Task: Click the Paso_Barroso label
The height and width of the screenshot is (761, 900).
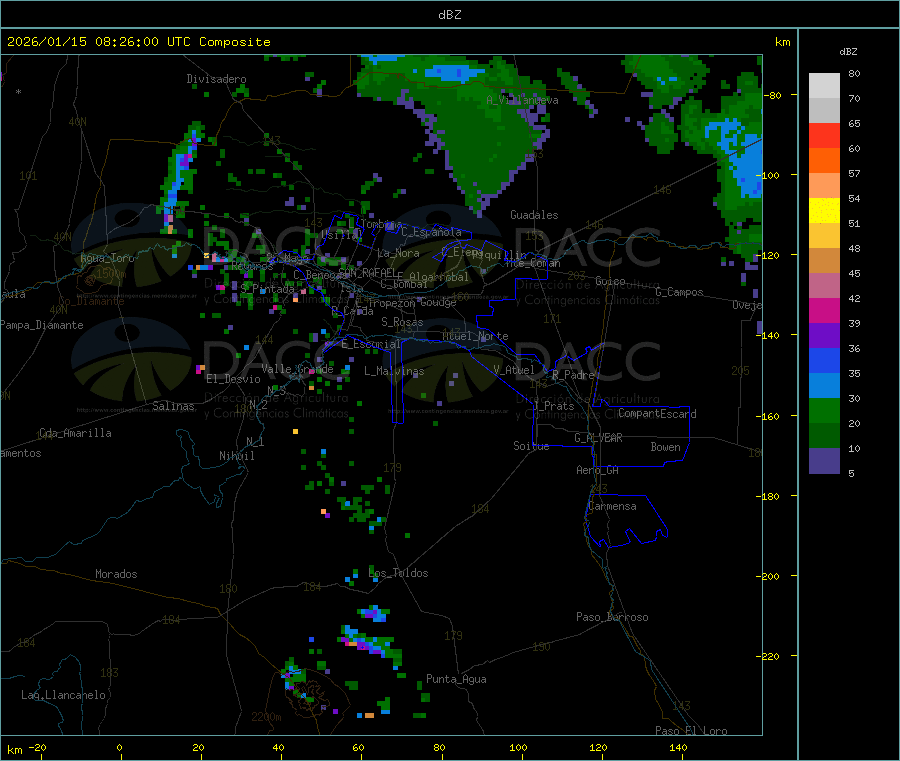Action: coord(612,618)
